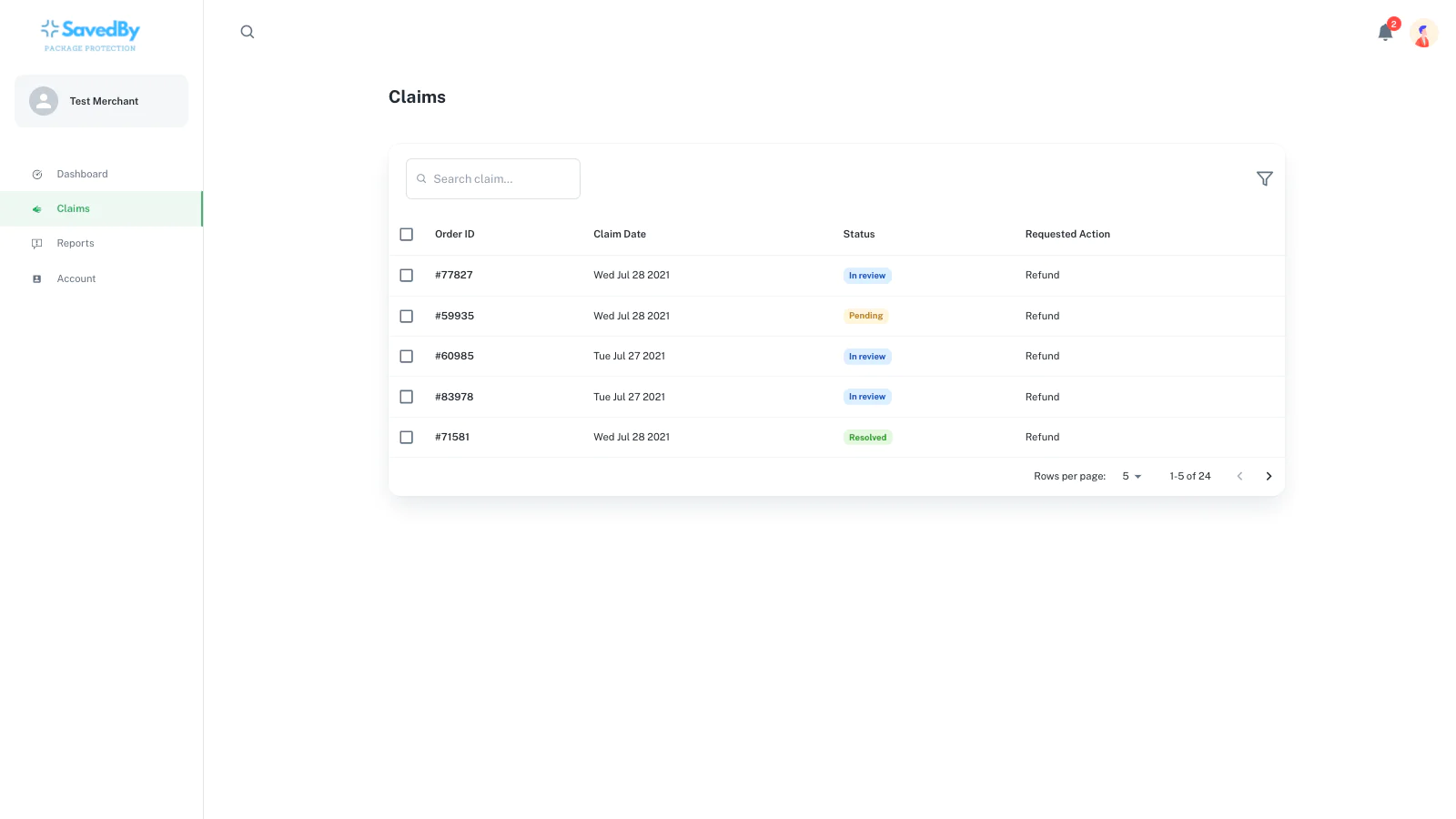
Task: Select checkbox for order #83978
Action: [x=407, y=398]
